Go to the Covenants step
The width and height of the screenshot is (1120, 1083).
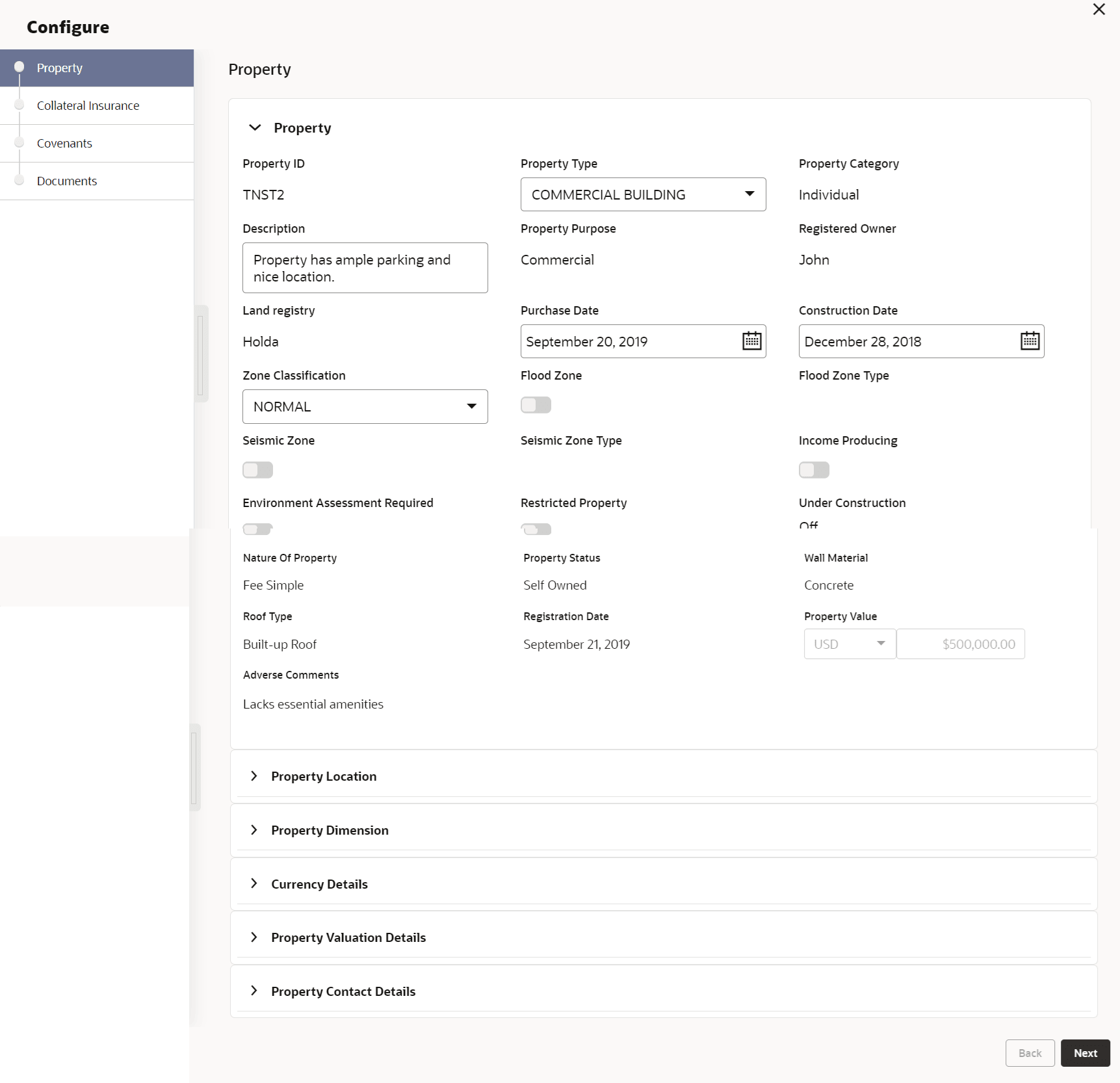97,143
